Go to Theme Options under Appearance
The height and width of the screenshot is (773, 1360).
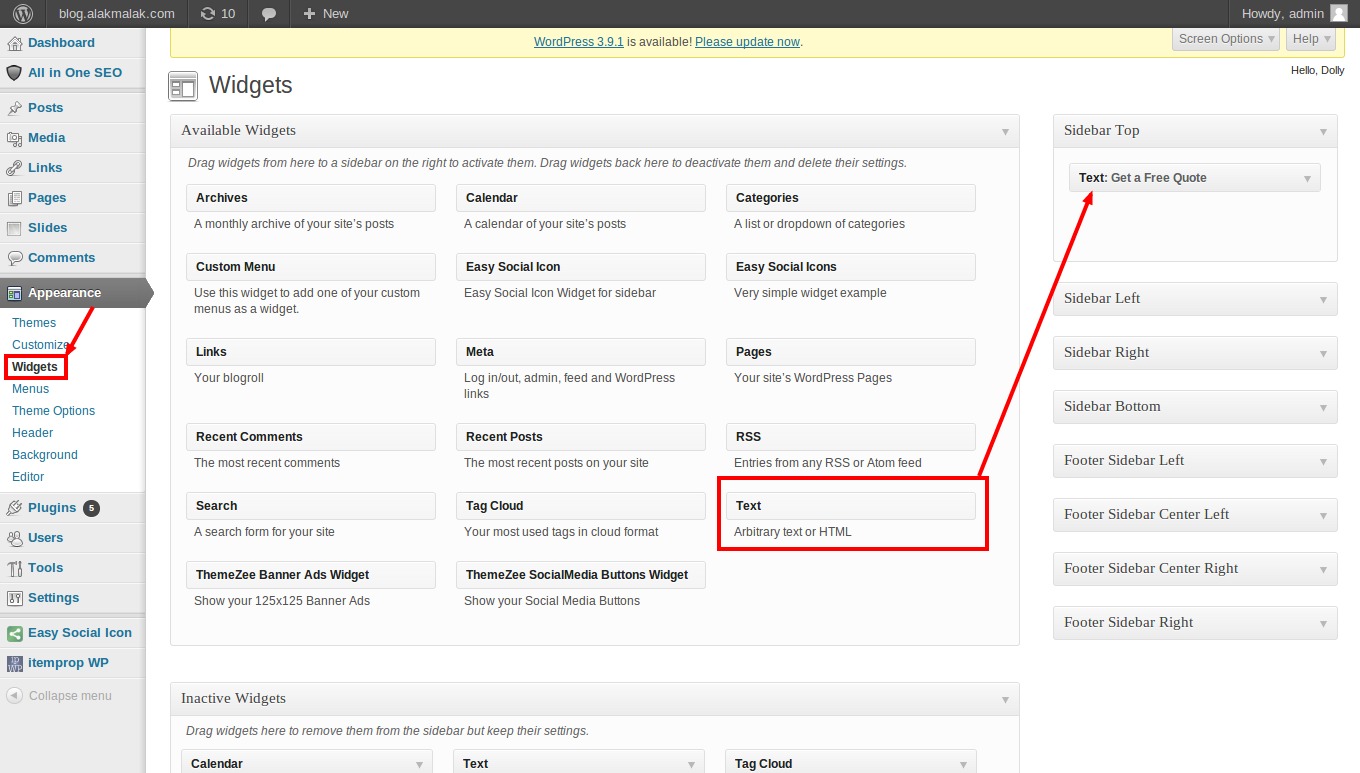pyautogui.click(x=53, y=410)
